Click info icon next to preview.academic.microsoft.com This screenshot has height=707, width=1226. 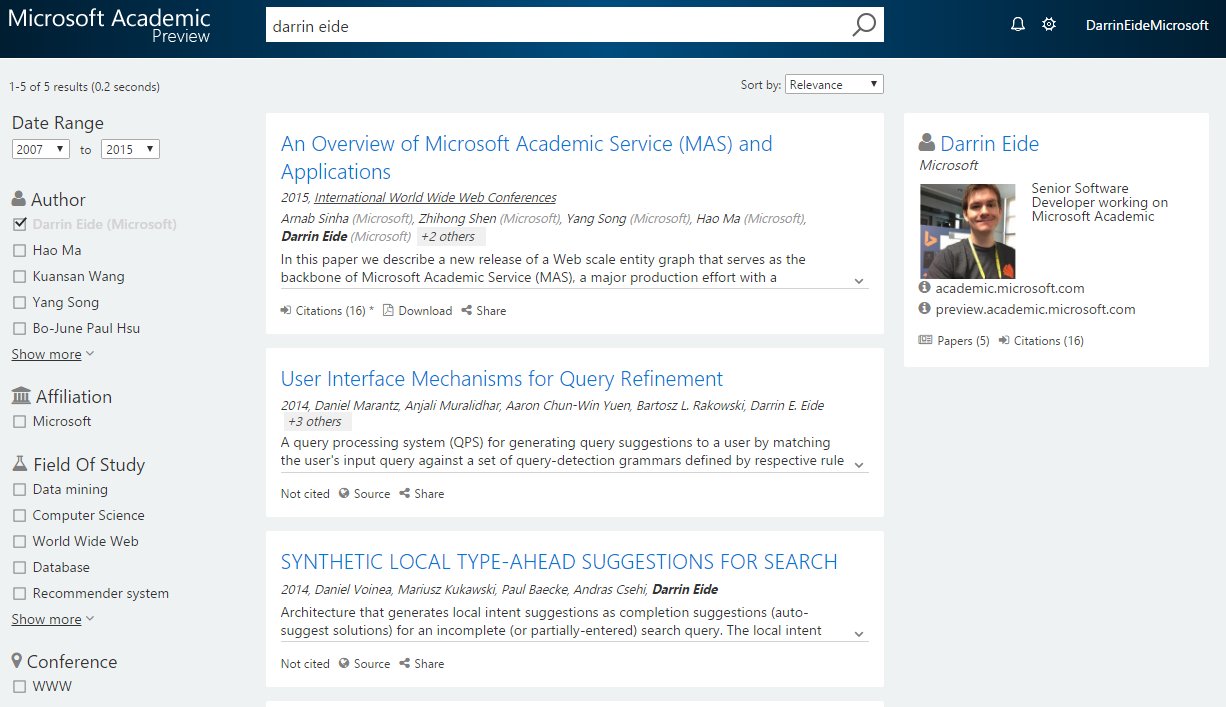tap(924, 309)
